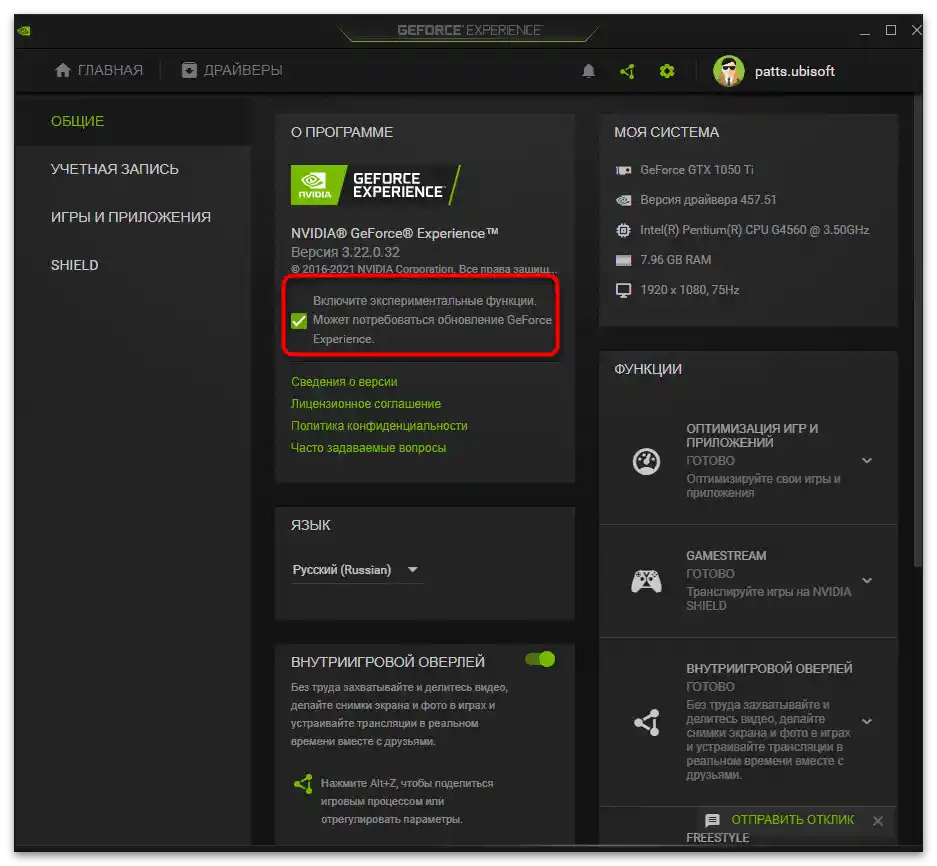937x866 pixels.
Task: Click the home icon next to ГЛАВНАЯ
Action: click(x=63, y=71)
